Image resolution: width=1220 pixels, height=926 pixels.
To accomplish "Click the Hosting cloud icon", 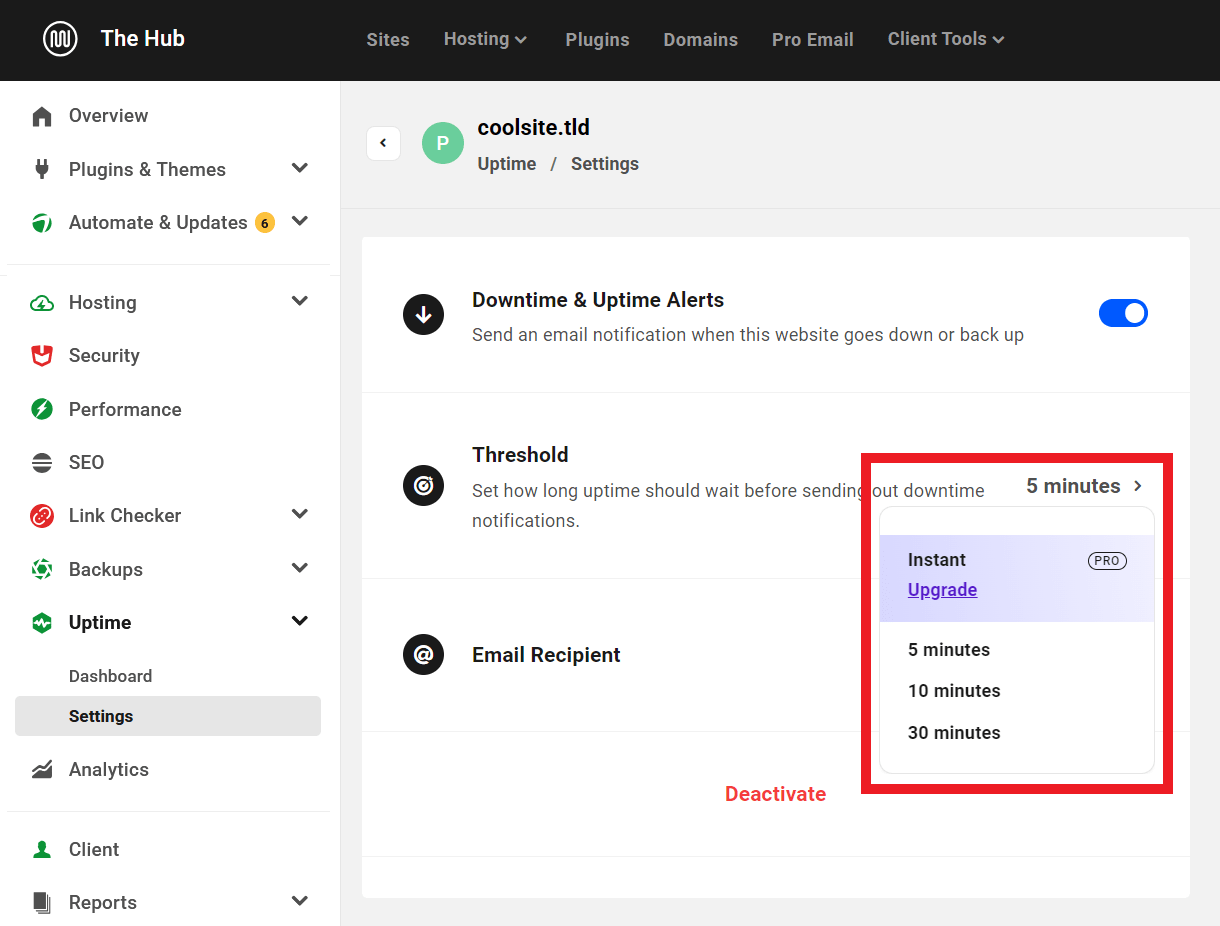I will click(x=42, y=302).
